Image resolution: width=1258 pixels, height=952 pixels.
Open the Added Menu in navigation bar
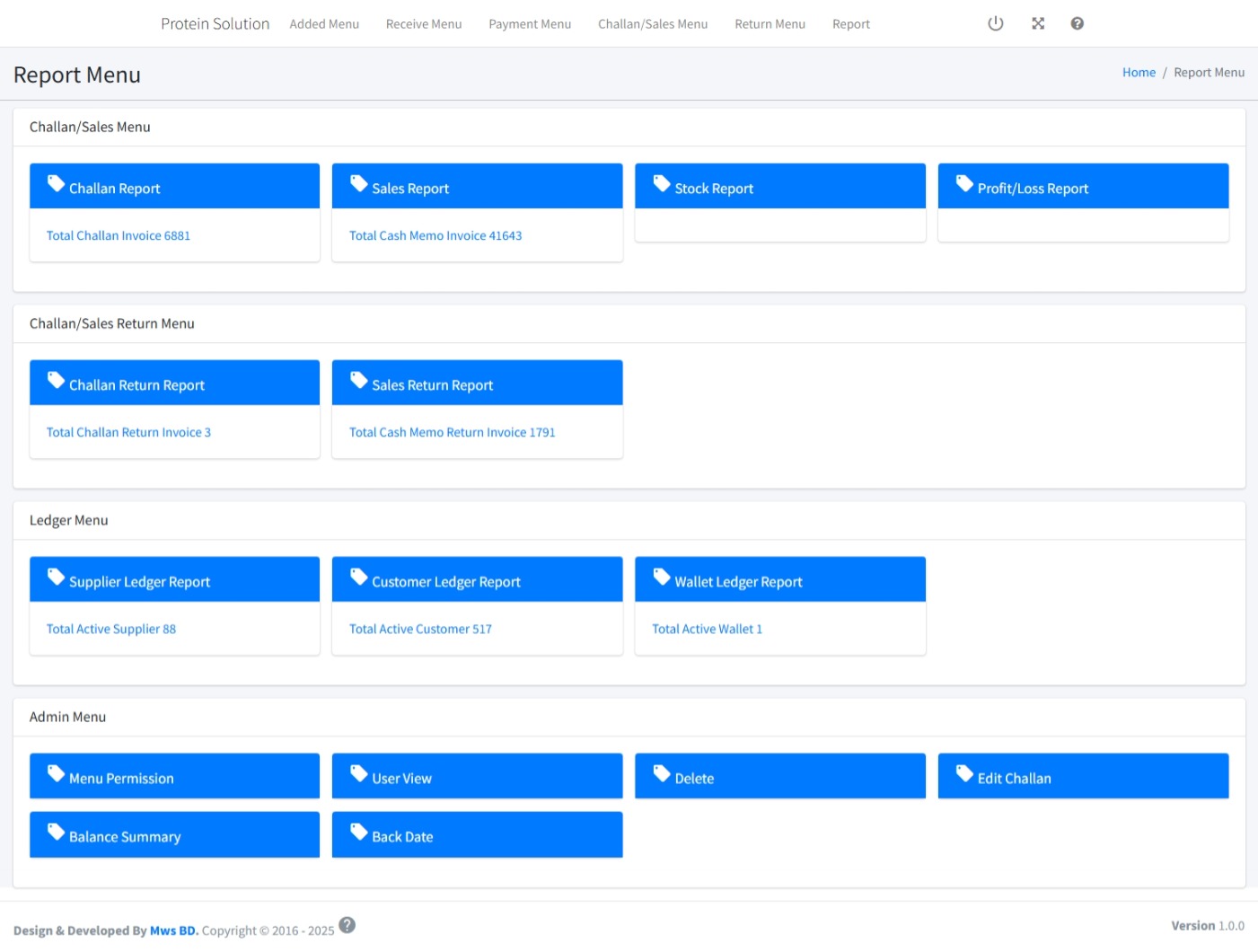(324, 24)
